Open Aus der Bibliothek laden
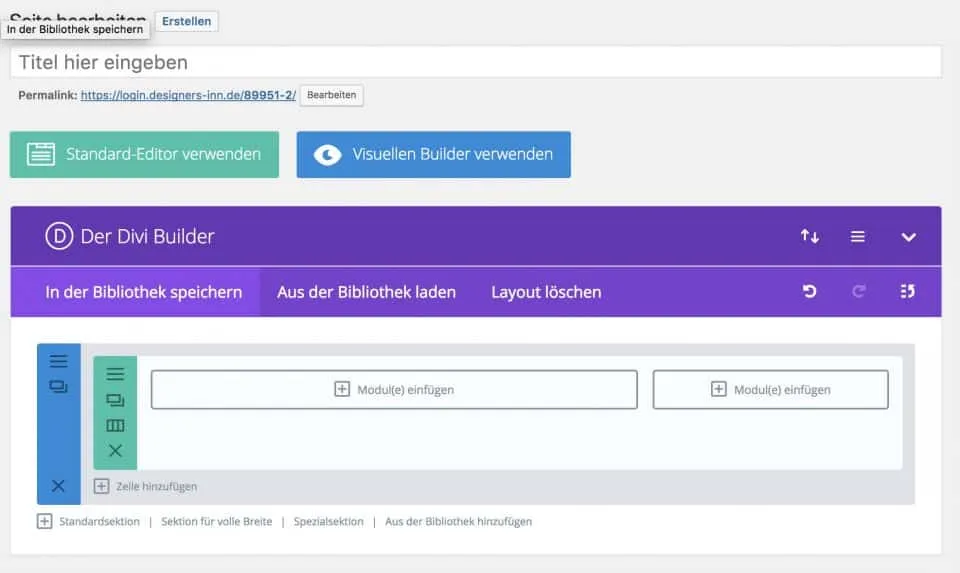This screenshot has width=960, height=573. pyautogui.click(x=366, y=292)
